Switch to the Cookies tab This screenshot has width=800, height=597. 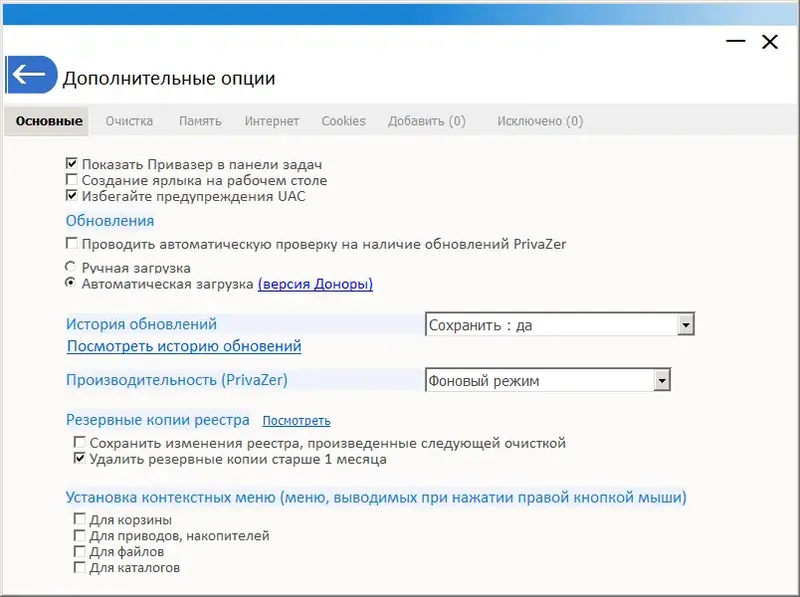(x=343, y=120)
